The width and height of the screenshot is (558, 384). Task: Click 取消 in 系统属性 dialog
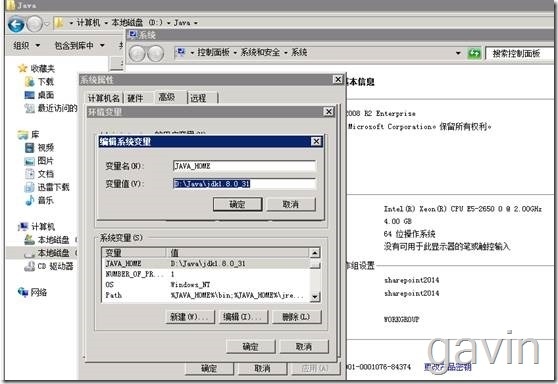tap(263, 368)
